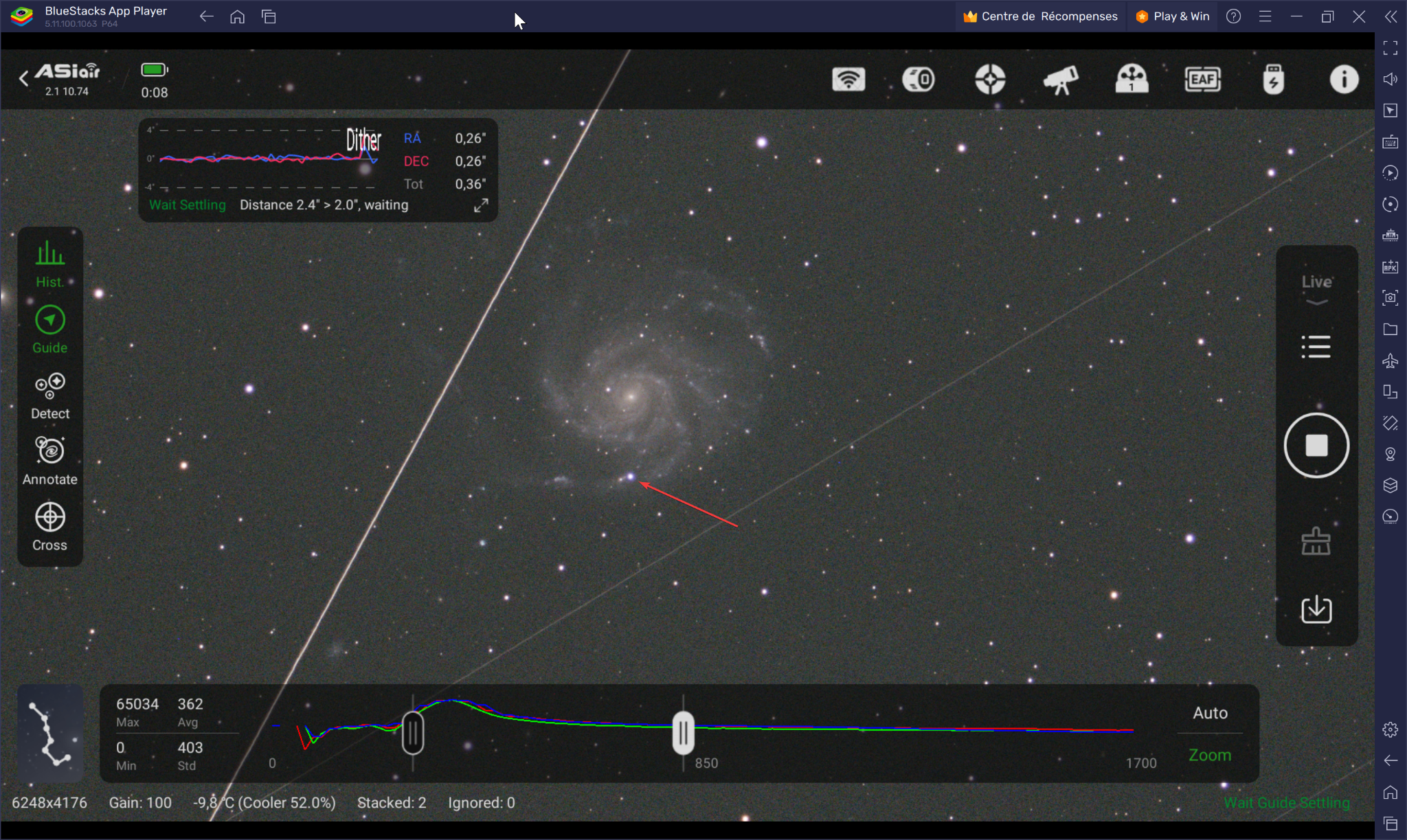The width and height of the screenshot is (1407, 840).
Task: Collapse the BlueStacks side toolbar
Action: [1391, 16]
